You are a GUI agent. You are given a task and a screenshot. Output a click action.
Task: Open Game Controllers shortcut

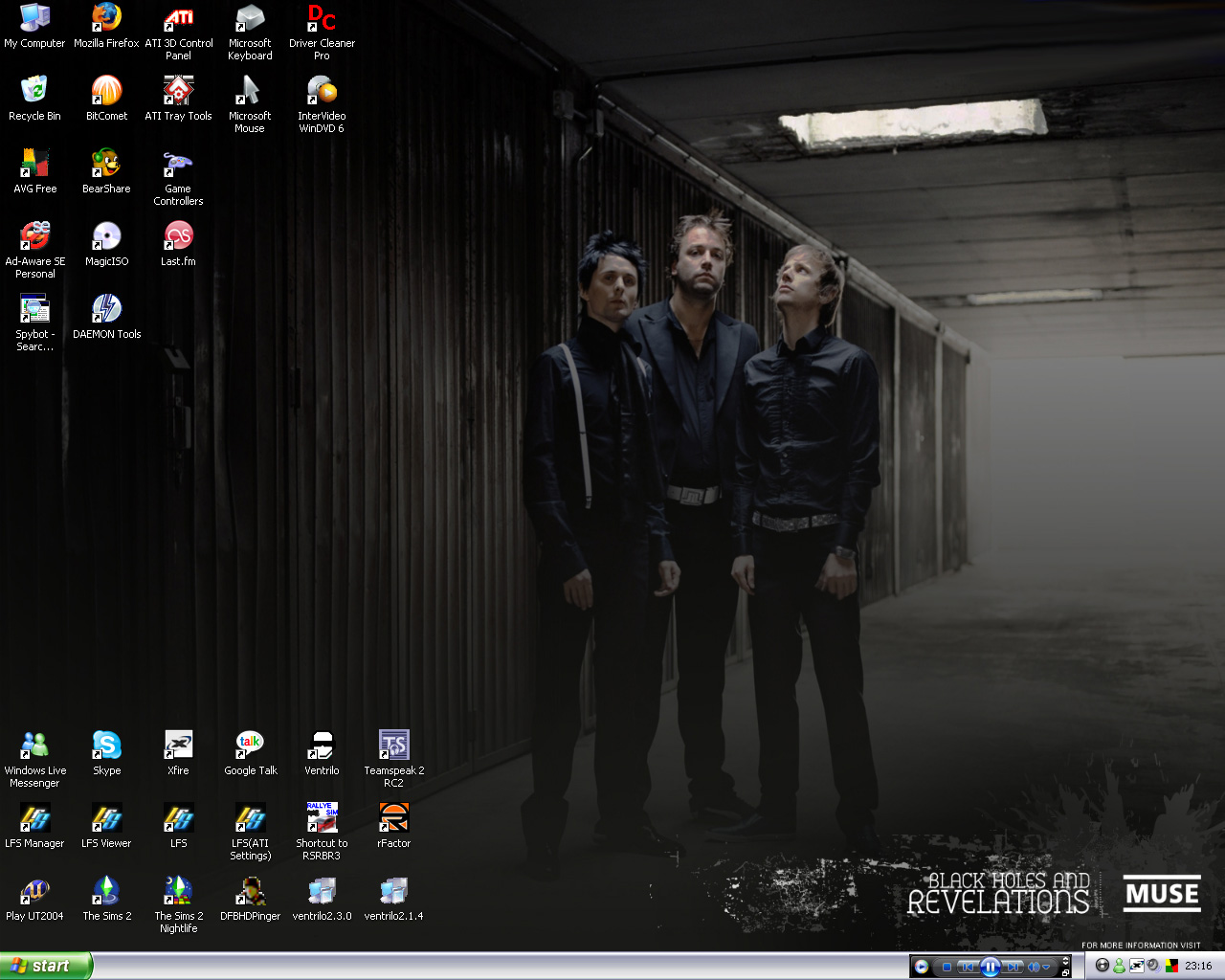(x=178, y=177)
